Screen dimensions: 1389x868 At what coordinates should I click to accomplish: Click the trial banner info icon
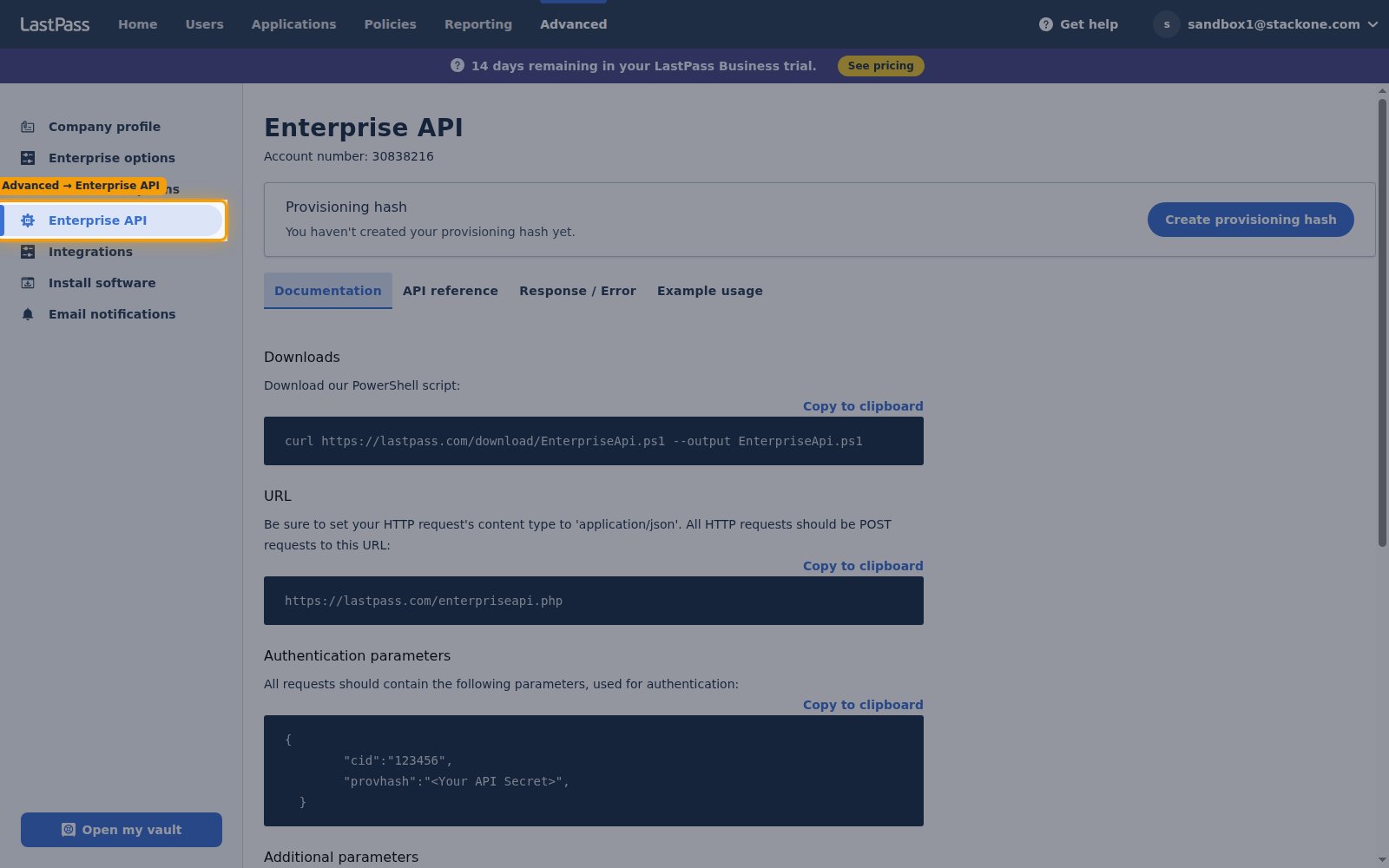(458, 66)
